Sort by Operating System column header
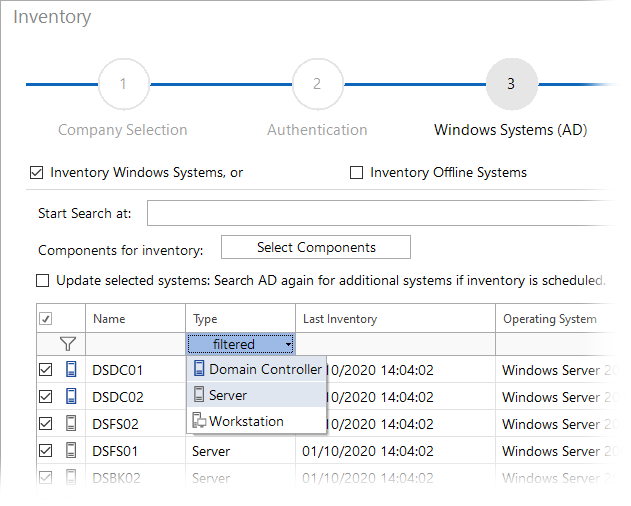The width and height of the screenshot is (631, 506). (x=559, y=318)
